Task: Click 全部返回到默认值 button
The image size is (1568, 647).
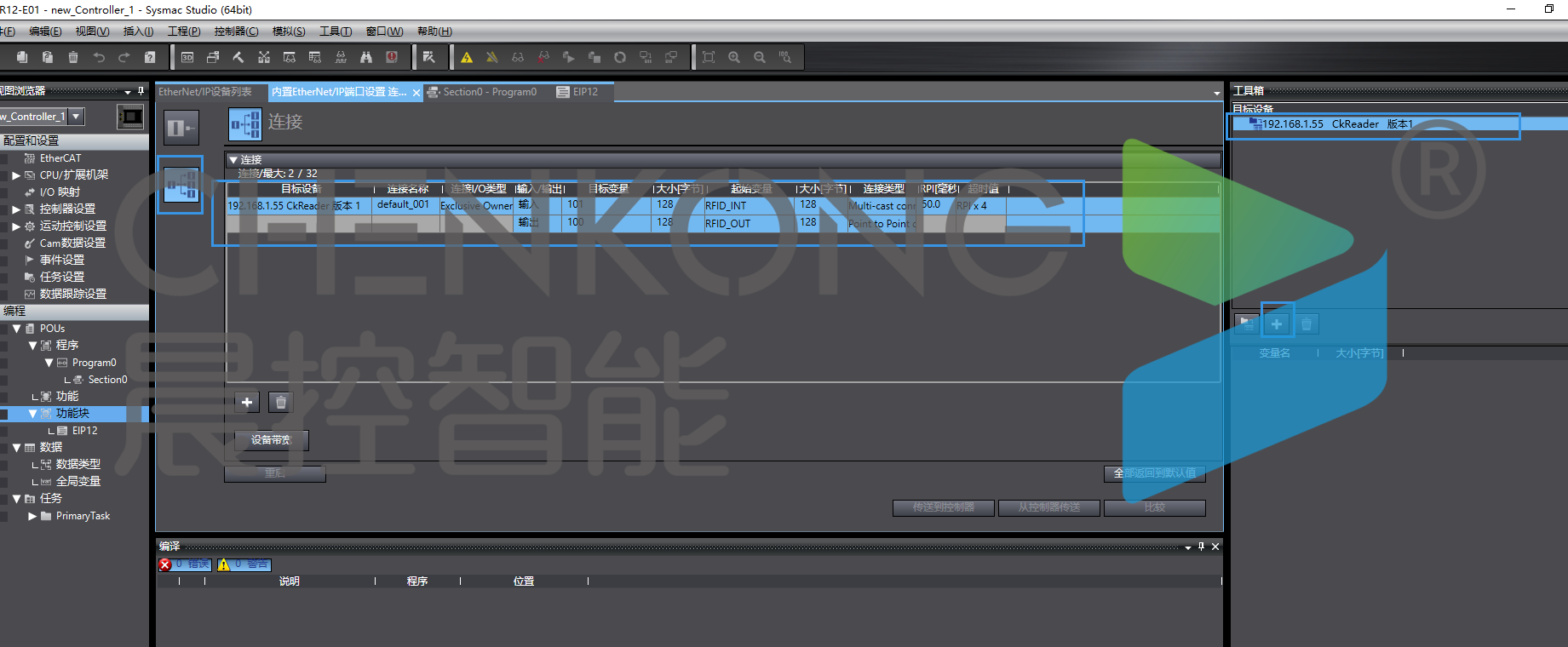Action: (1155, 473)
